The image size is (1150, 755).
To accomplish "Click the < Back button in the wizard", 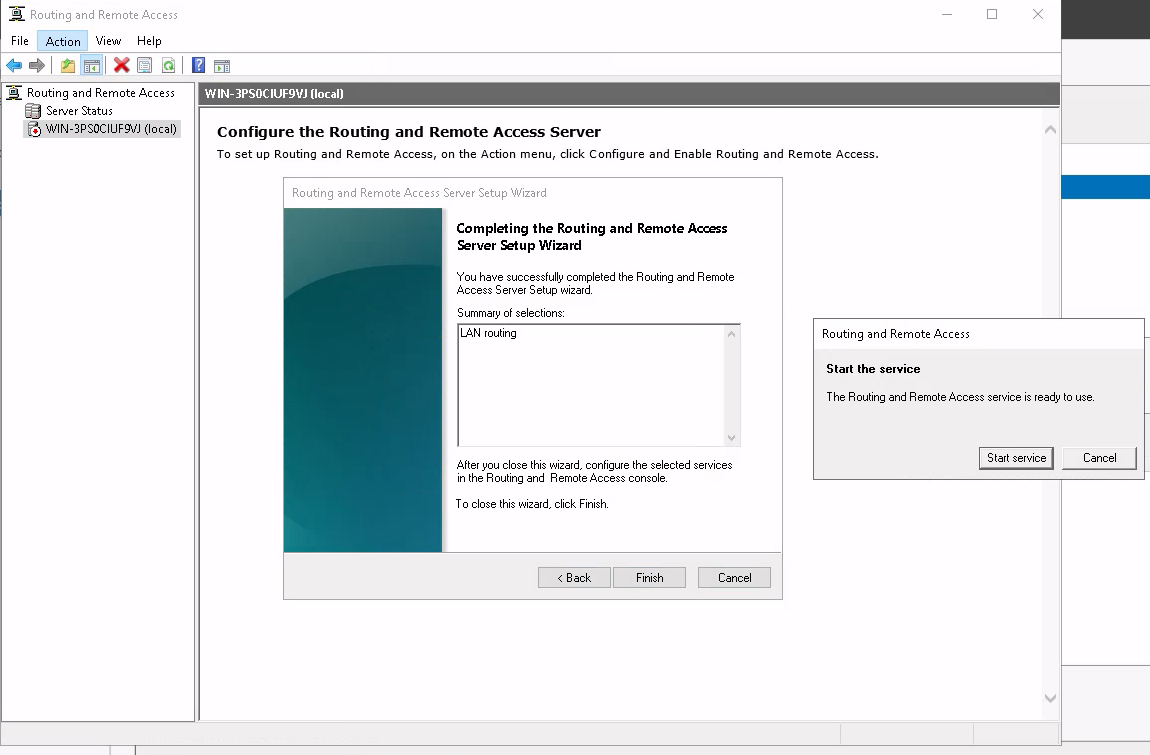I will click(574, 577).
